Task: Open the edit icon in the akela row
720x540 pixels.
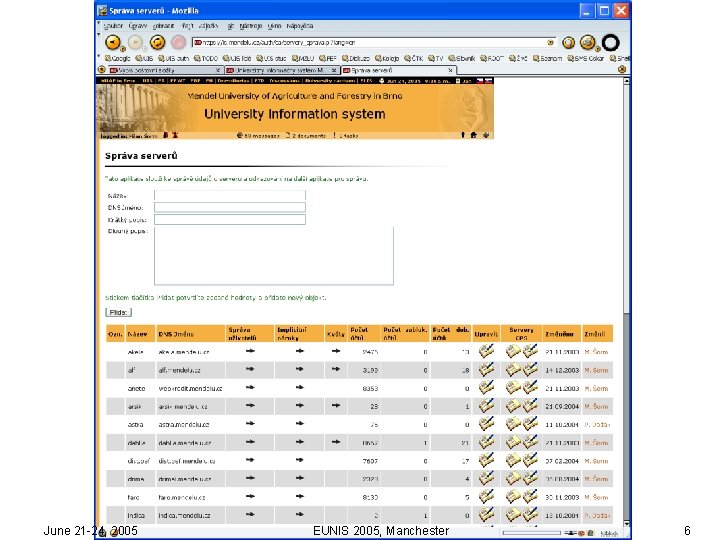Action: [486, 351]
